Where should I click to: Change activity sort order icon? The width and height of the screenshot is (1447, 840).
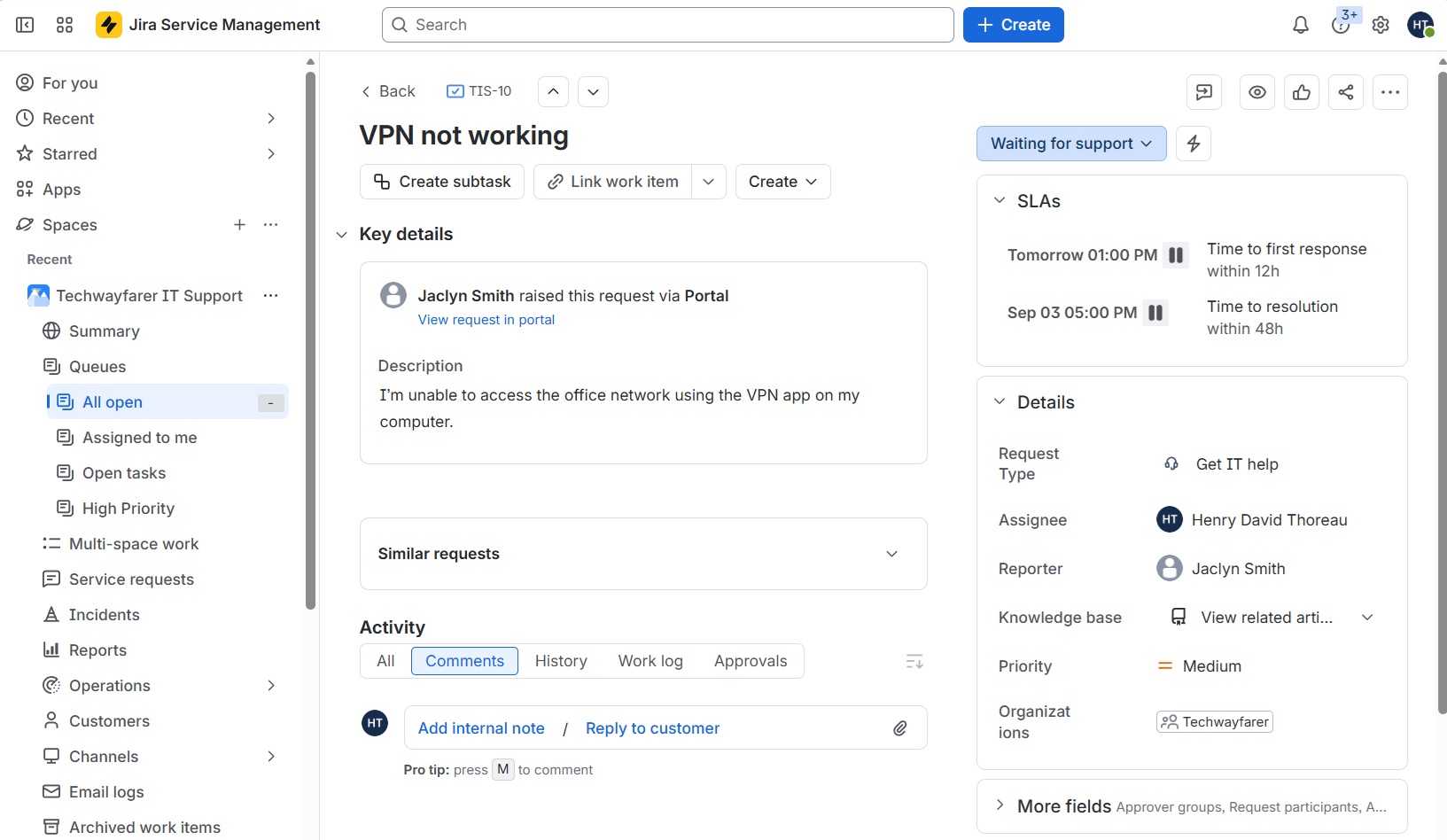pyautogui.click(x=914, y=661)
